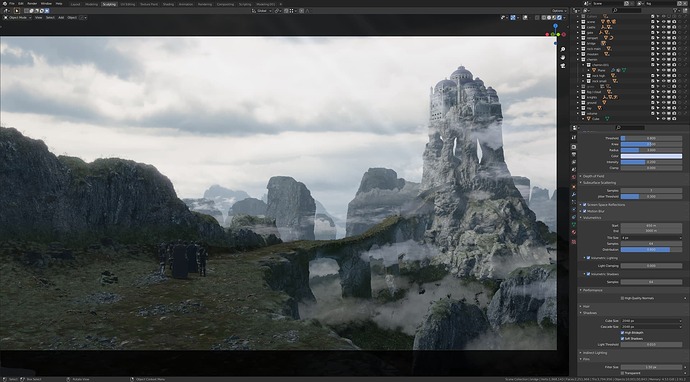
Task: Enable the High Quality Normals checkbox
Action: (x=622, y=298)
